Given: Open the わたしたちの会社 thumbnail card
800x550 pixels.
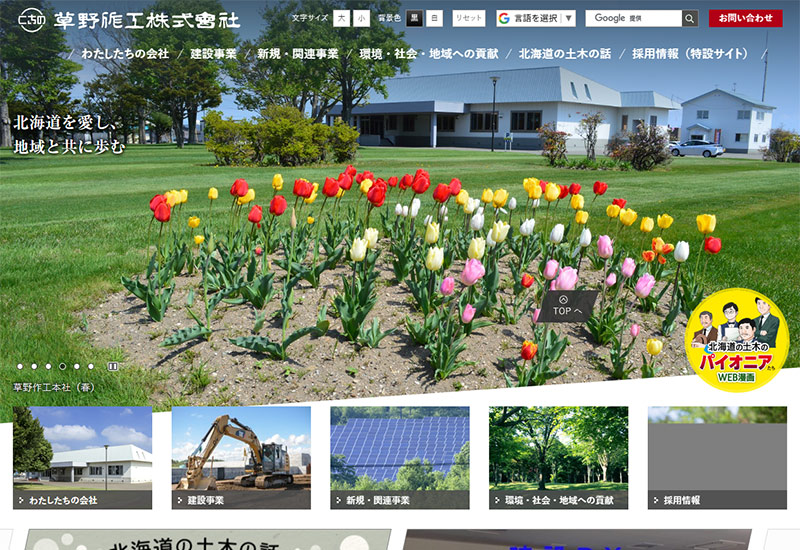Looking at the screenshot, I should (83, 458).
